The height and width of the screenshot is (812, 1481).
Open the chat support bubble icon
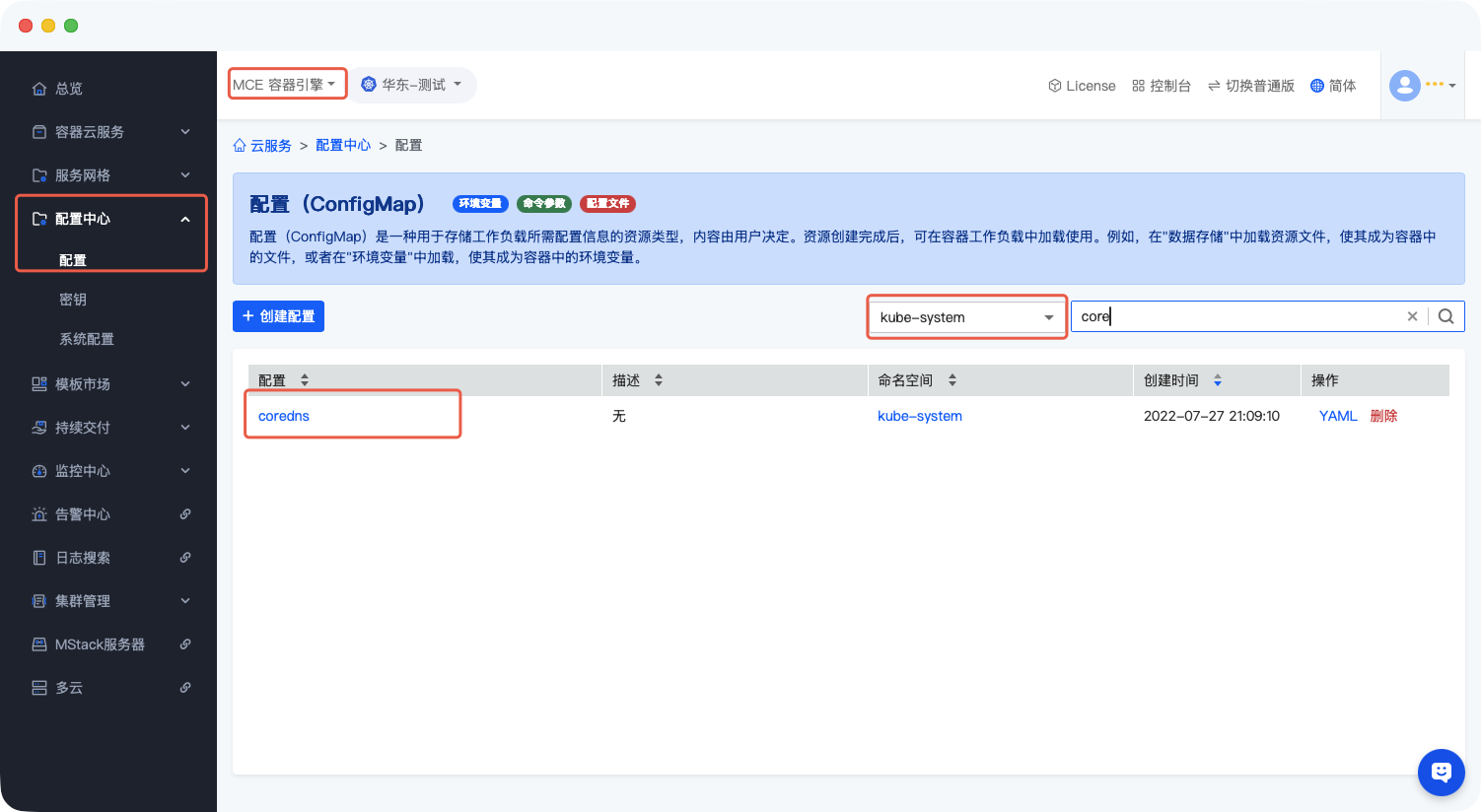click(1441, 772)
